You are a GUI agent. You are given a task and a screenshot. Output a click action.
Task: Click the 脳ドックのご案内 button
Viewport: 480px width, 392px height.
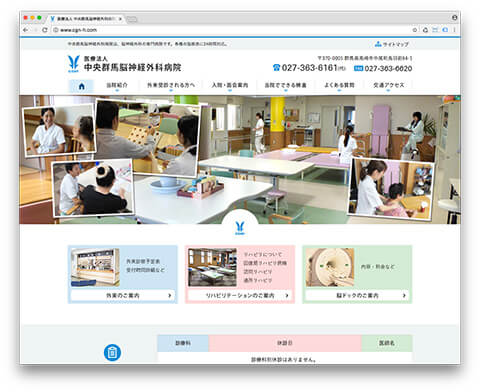(357, 295)
